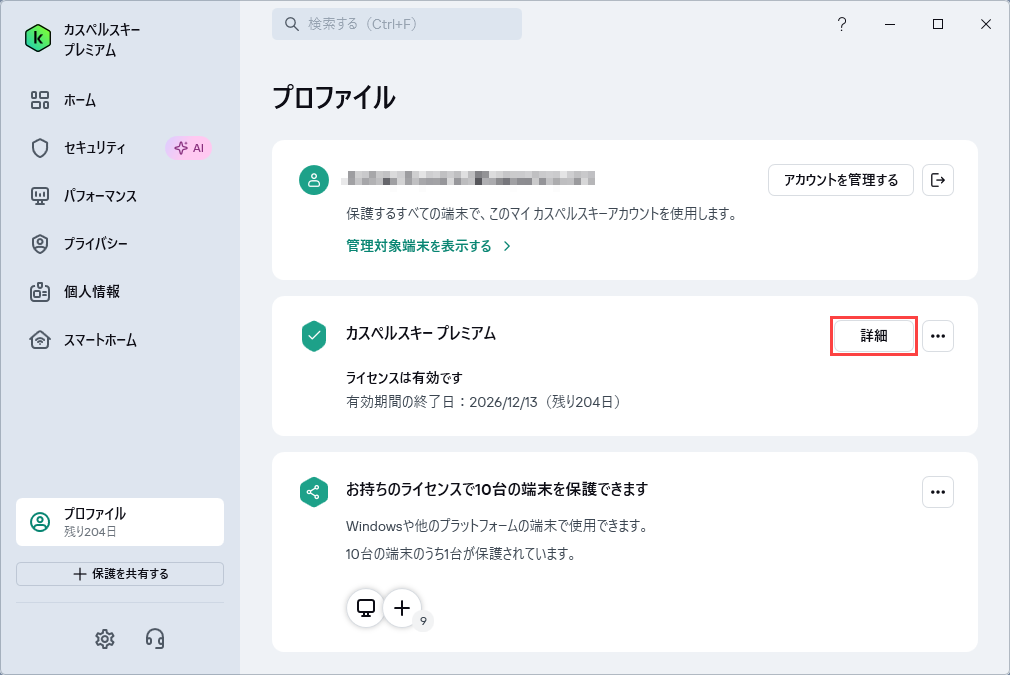Click the AI badge next to セキュリティ
This screenshot has width=1010, height=675.
click(188, 148)
